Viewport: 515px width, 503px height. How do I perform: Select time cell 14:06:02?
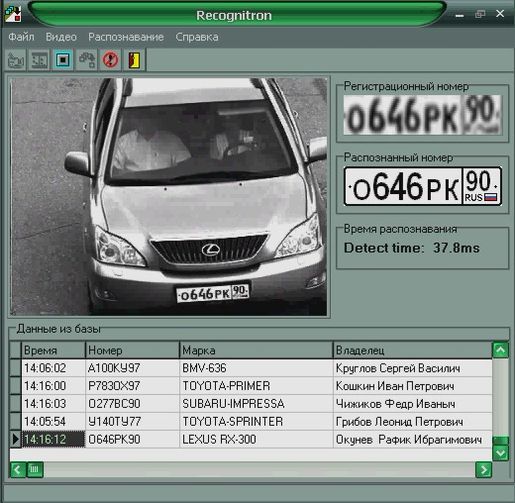pyautogui.click(x=53, y=368)
